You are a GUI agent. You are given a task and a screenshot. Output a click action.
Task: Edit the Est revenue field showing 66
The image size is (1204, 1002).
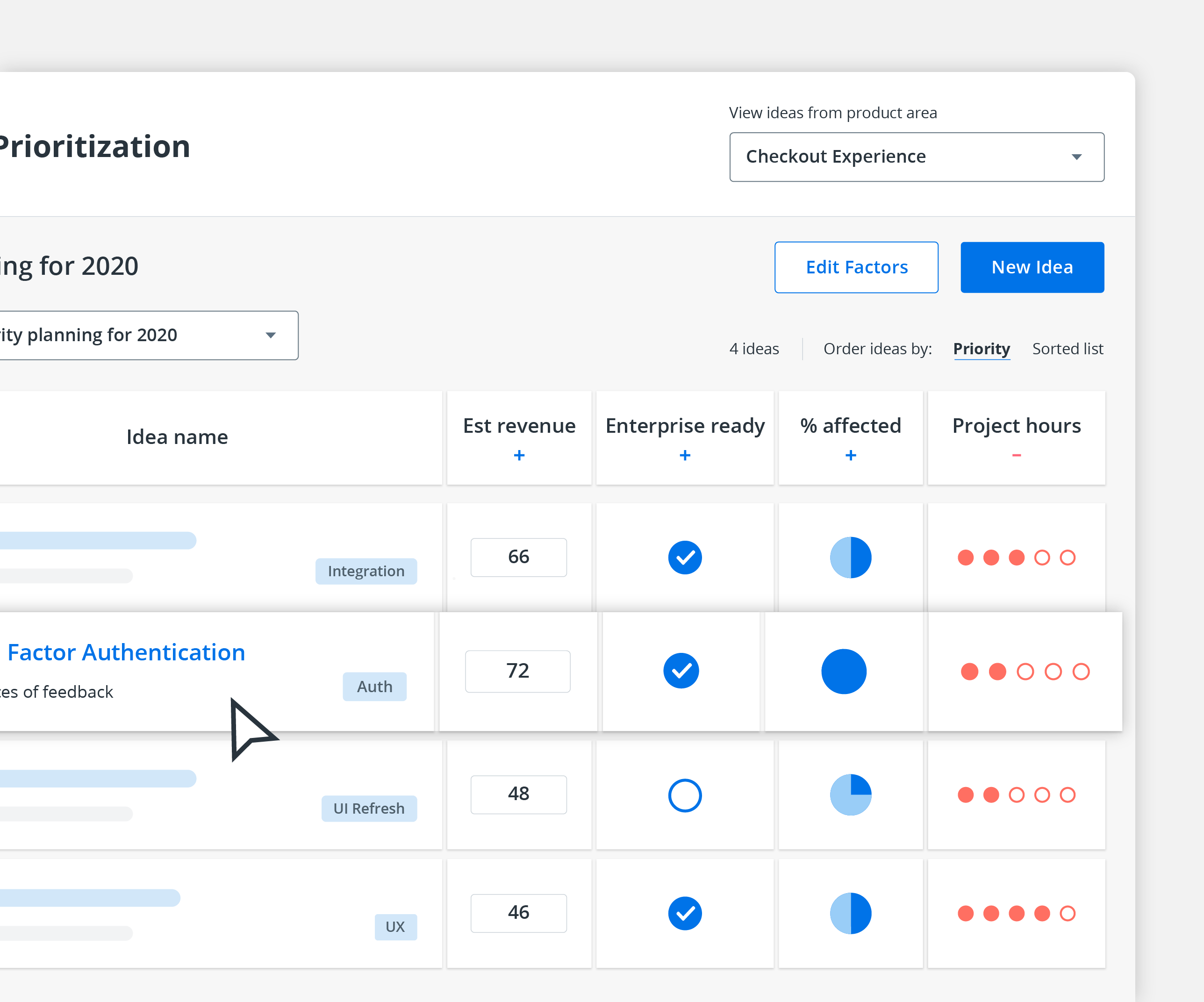coord(519,557)
